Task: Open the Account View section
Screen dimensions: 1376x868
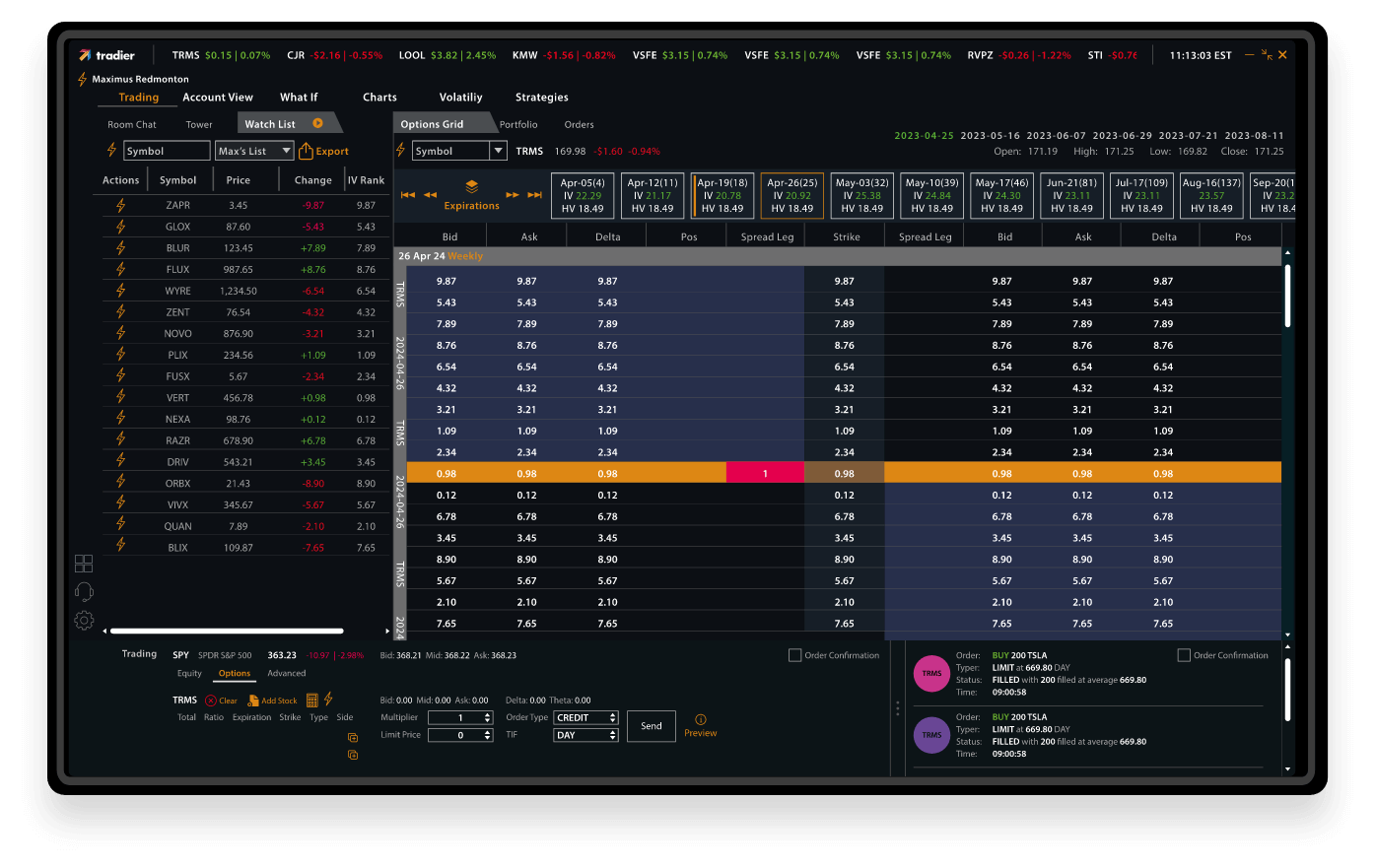Action: tap(218, 97)
